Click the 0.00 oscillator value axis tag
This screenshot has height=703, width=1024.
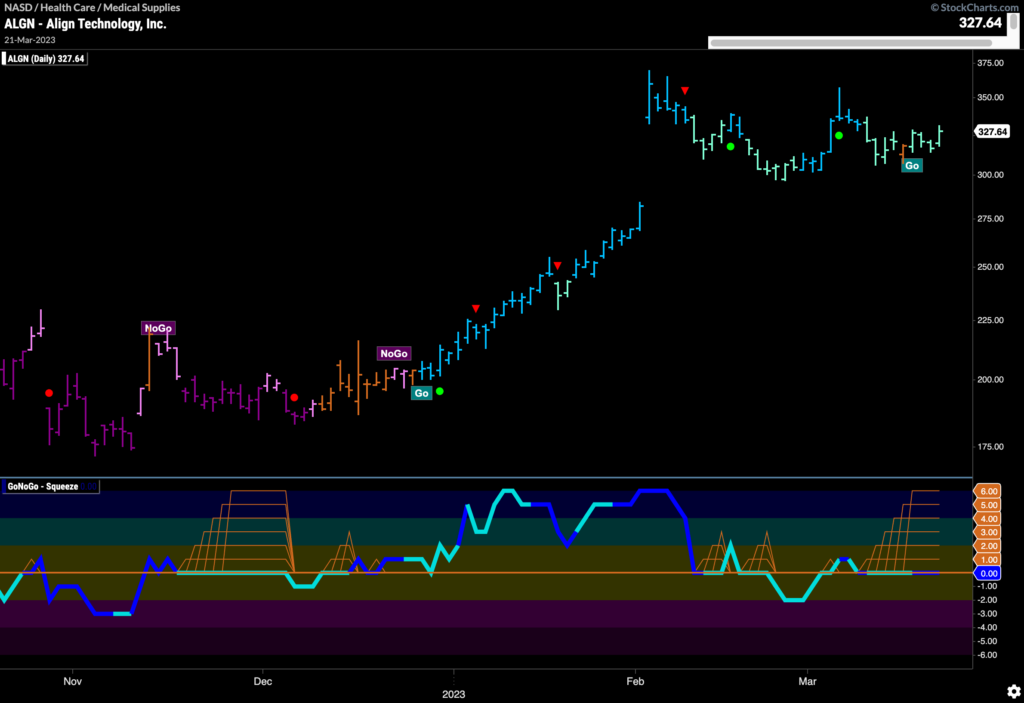pyautogui.click(x=988, y=574)
